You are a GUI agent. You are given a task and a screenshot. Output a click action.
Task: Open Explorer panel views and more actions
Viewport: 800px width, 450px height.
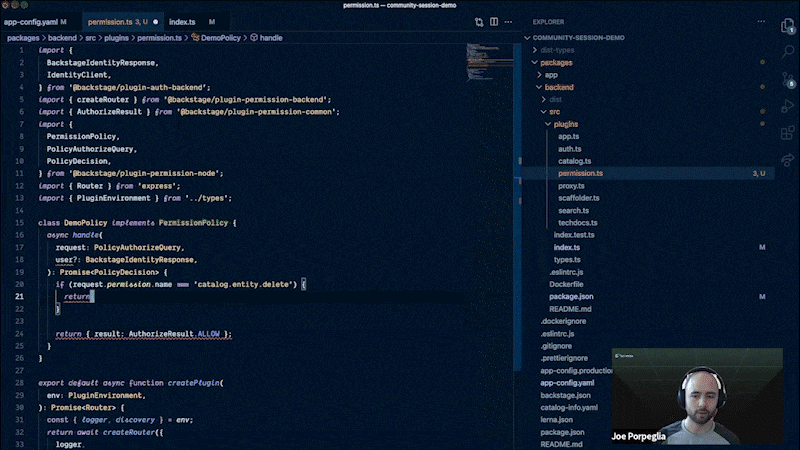click(761, 22)
